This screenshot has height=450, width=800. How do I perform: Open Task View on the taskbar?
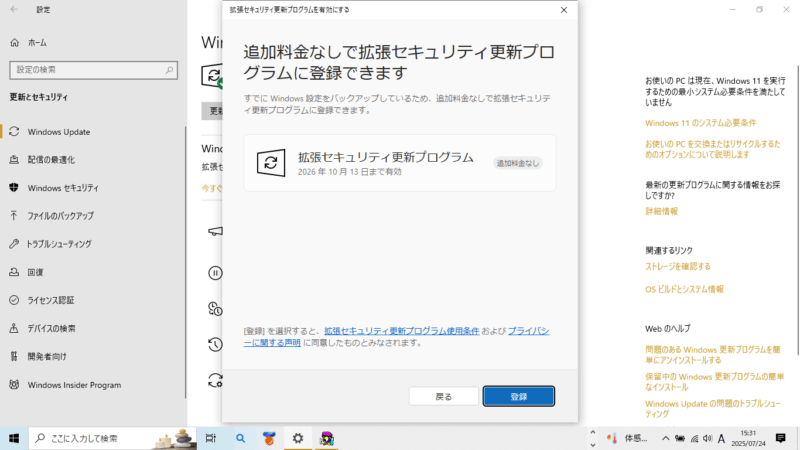coord(211,438)
